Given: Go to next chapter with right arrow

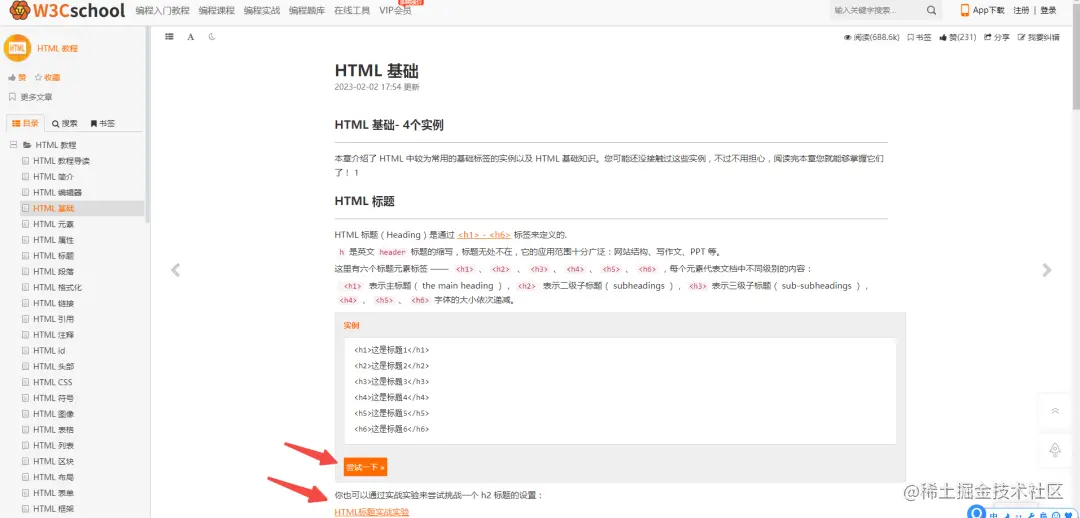Looking at the screenshot, I should 1047,270.
